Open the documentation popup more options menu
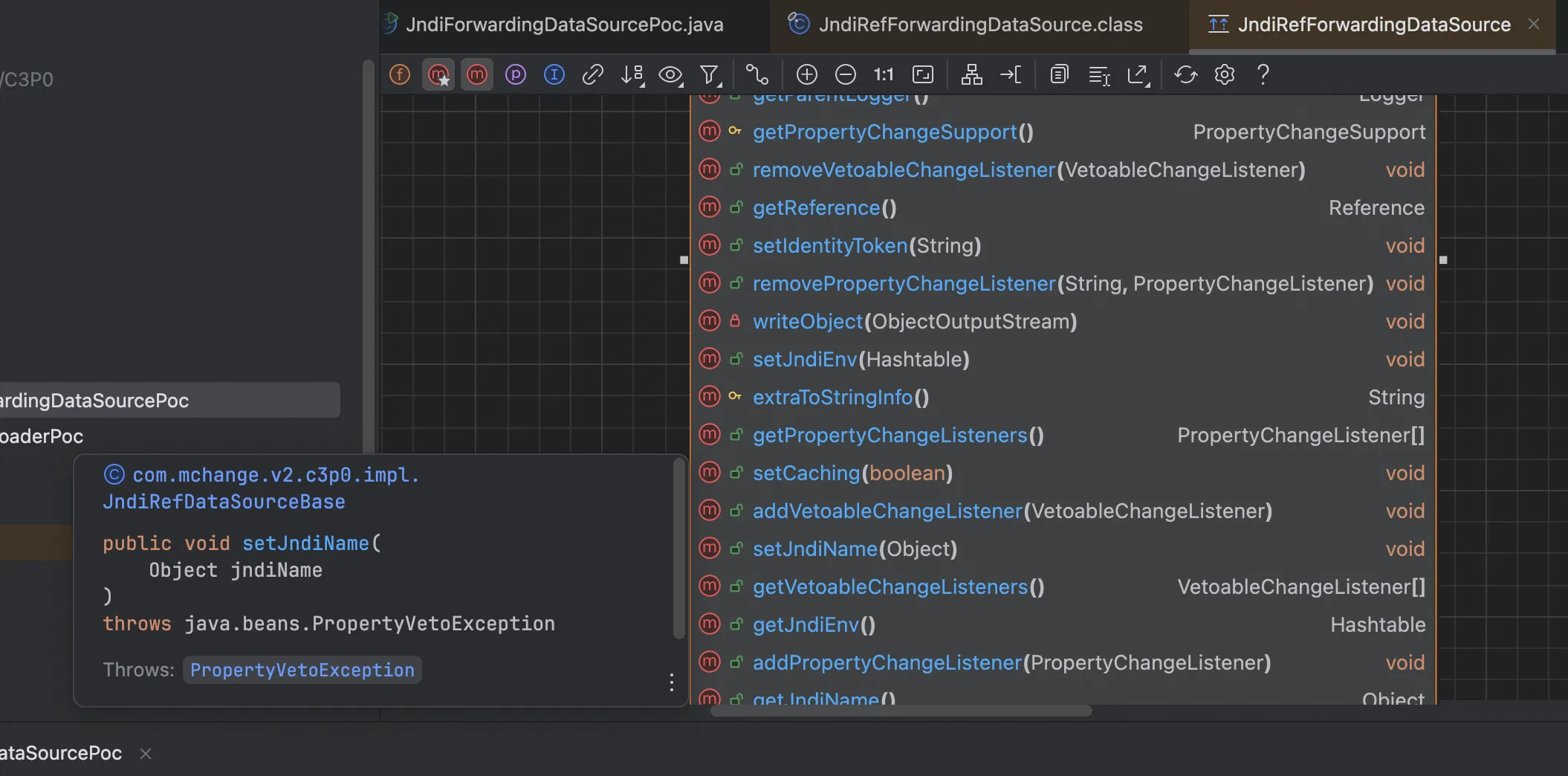The image size is (1568, 776). tap(671, 682)
